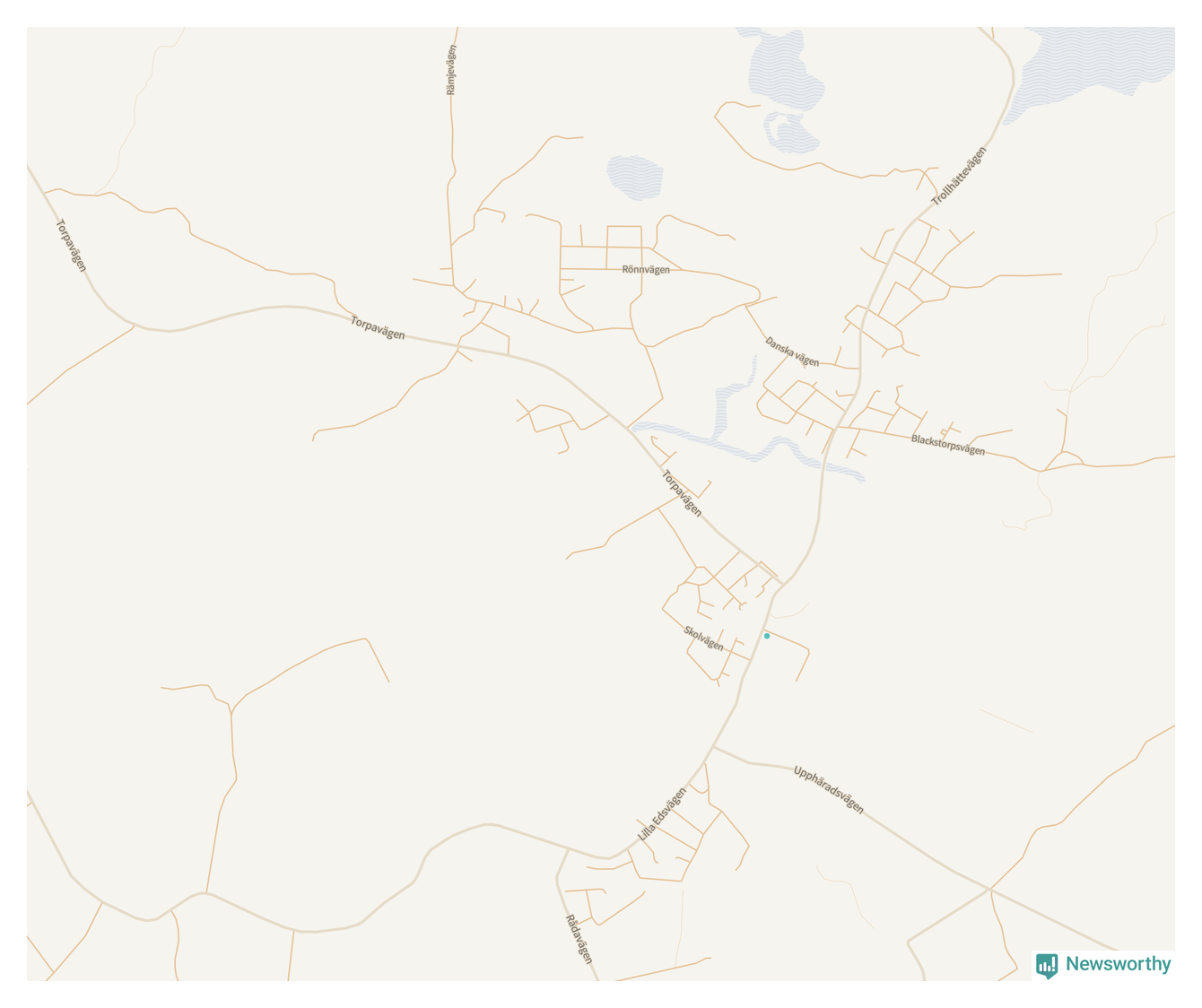Image resolution: width=1202 pixels, height=1008 pixels.
Task: Select the Rämjevägen label at top
Action: tap(451, 70)
